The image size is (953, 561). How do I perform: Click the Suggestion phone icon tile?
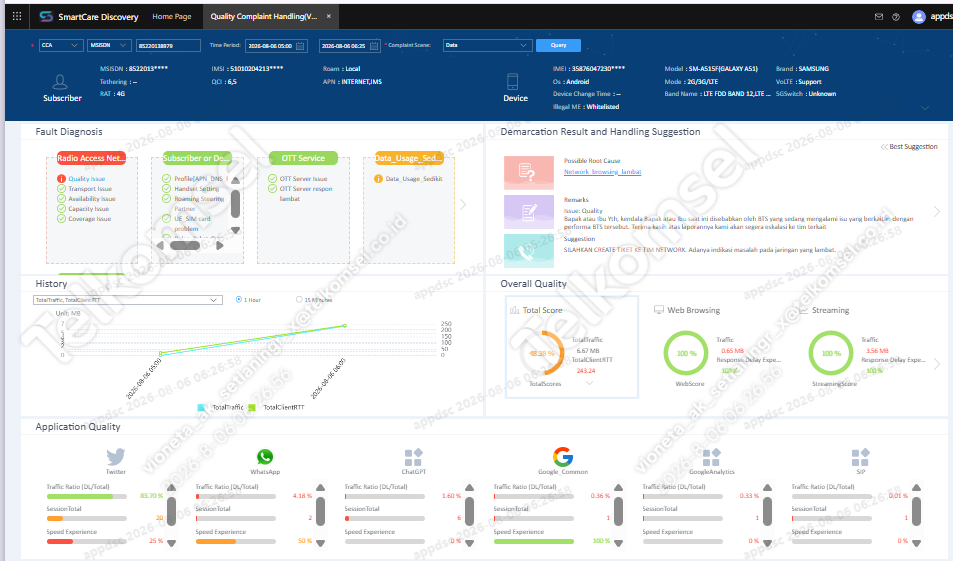pyautogui.click(x=529, y=250)
